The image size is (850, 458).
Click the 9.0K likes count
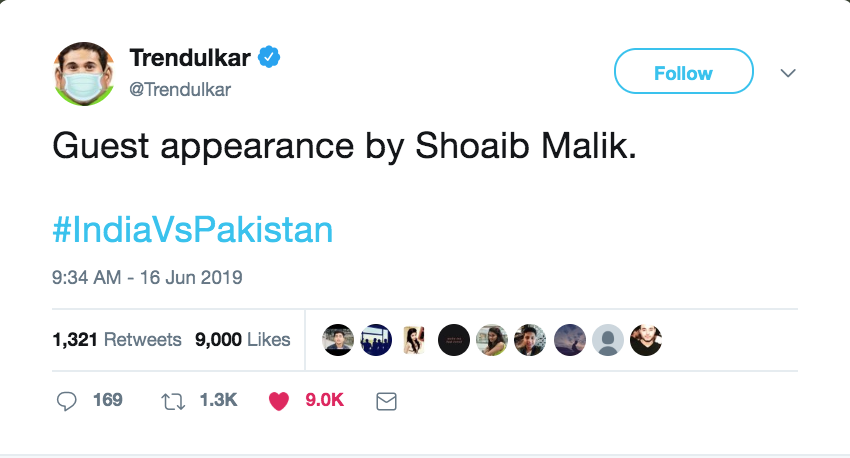(x=324, y=400)
